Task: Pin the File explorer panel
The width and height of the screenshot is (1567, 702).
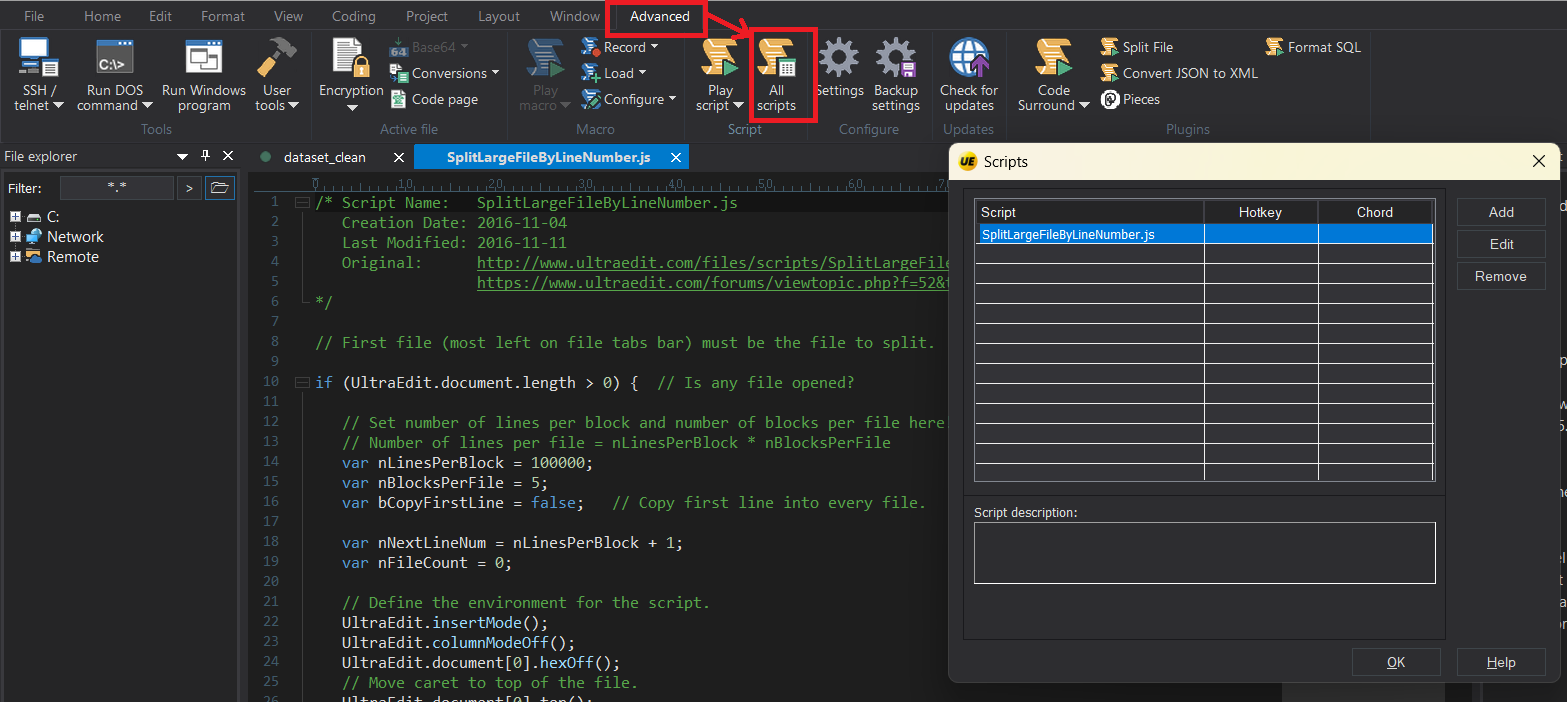Action: coord(205,156)
